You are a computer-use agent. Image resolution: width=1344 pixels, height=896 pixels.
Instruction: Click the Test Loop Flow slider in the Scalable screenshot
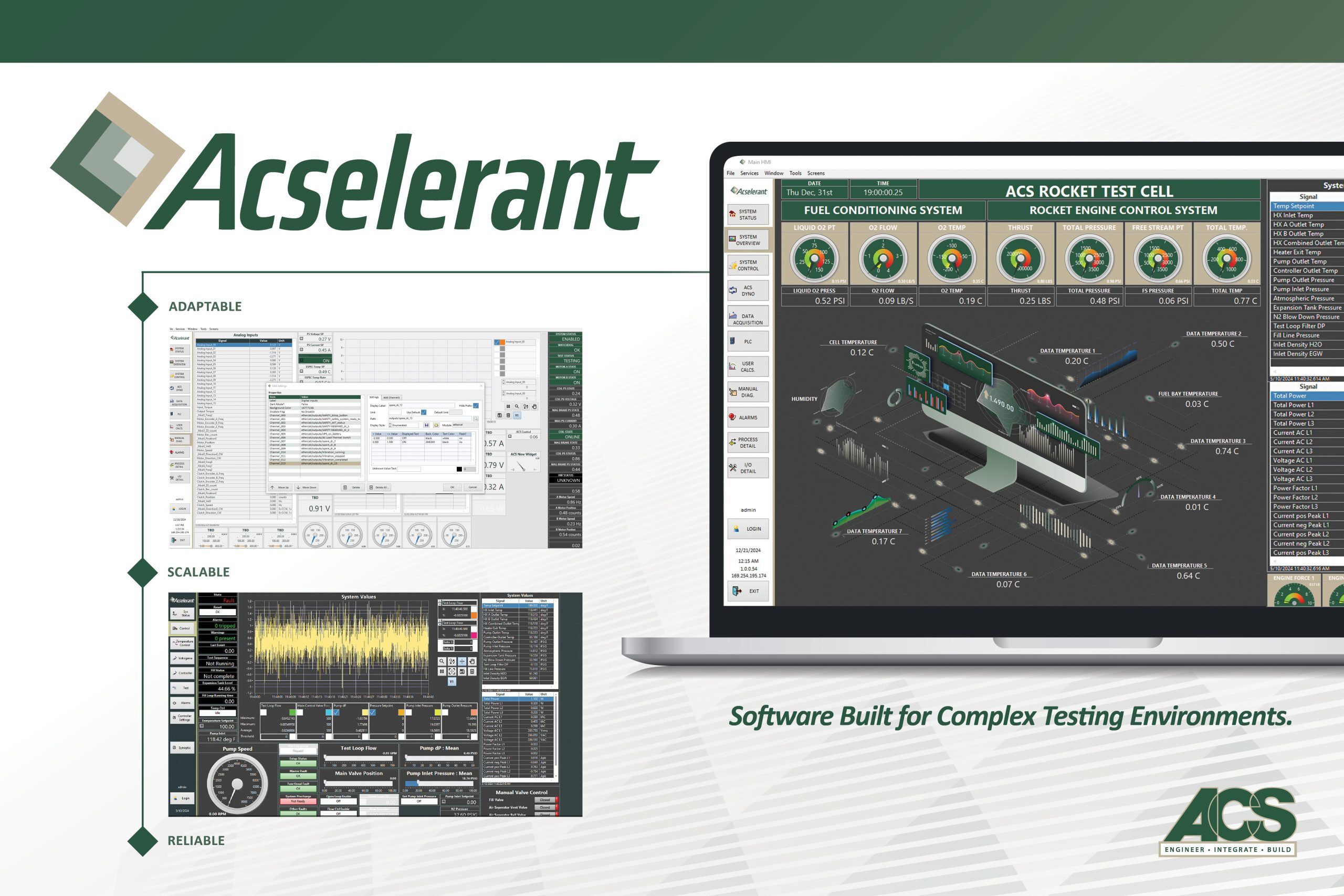click(x=359, y=758)
